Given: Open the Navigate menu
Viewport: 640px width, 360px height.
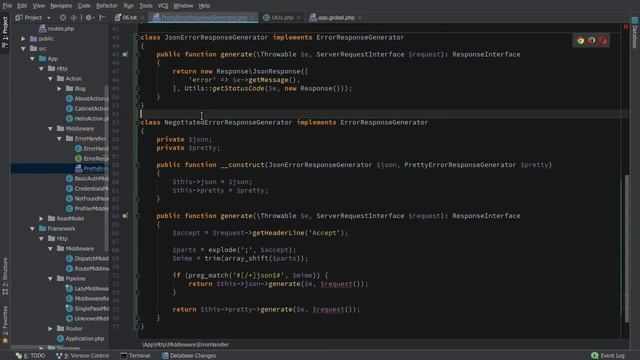Looking at the screenshot, I should pos(61,6).
